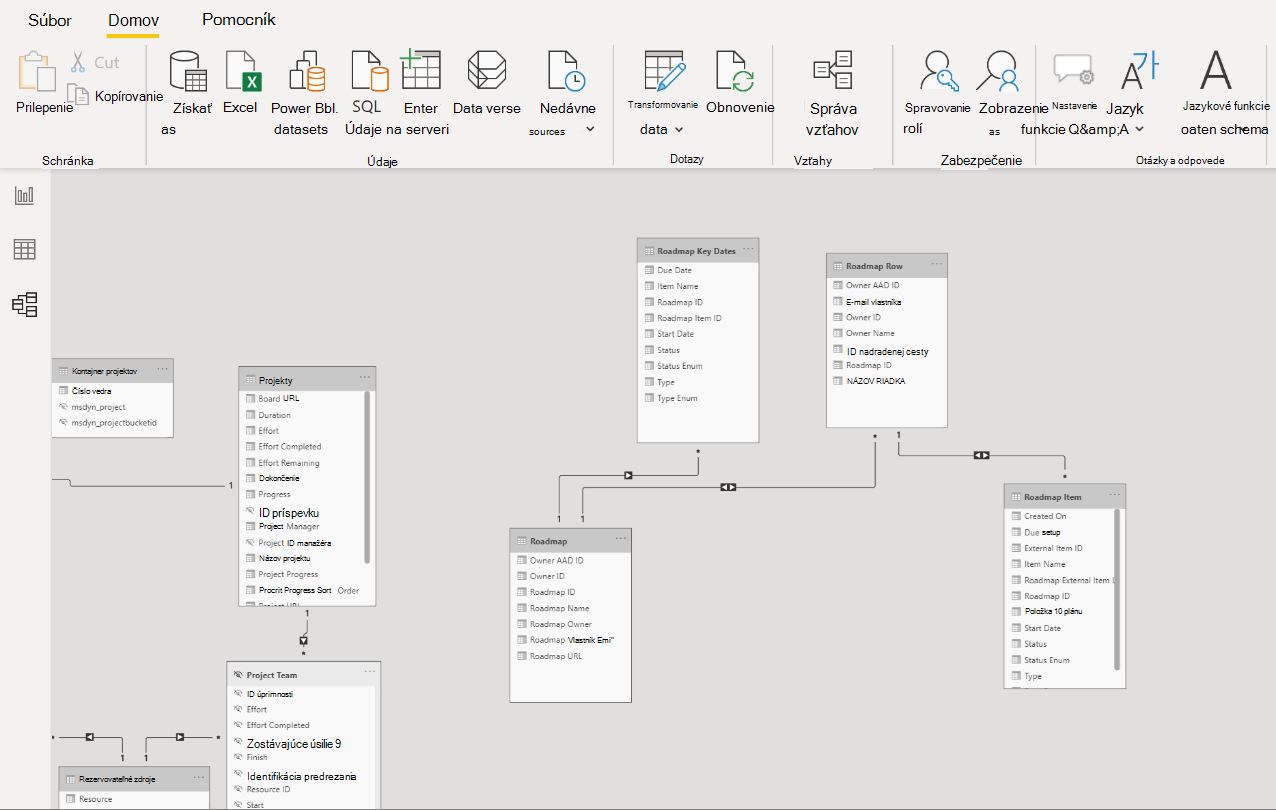The width and height of the screenshot is (1276, 810).
Task: Click the Enter data table icon
Action: point(420,70)
